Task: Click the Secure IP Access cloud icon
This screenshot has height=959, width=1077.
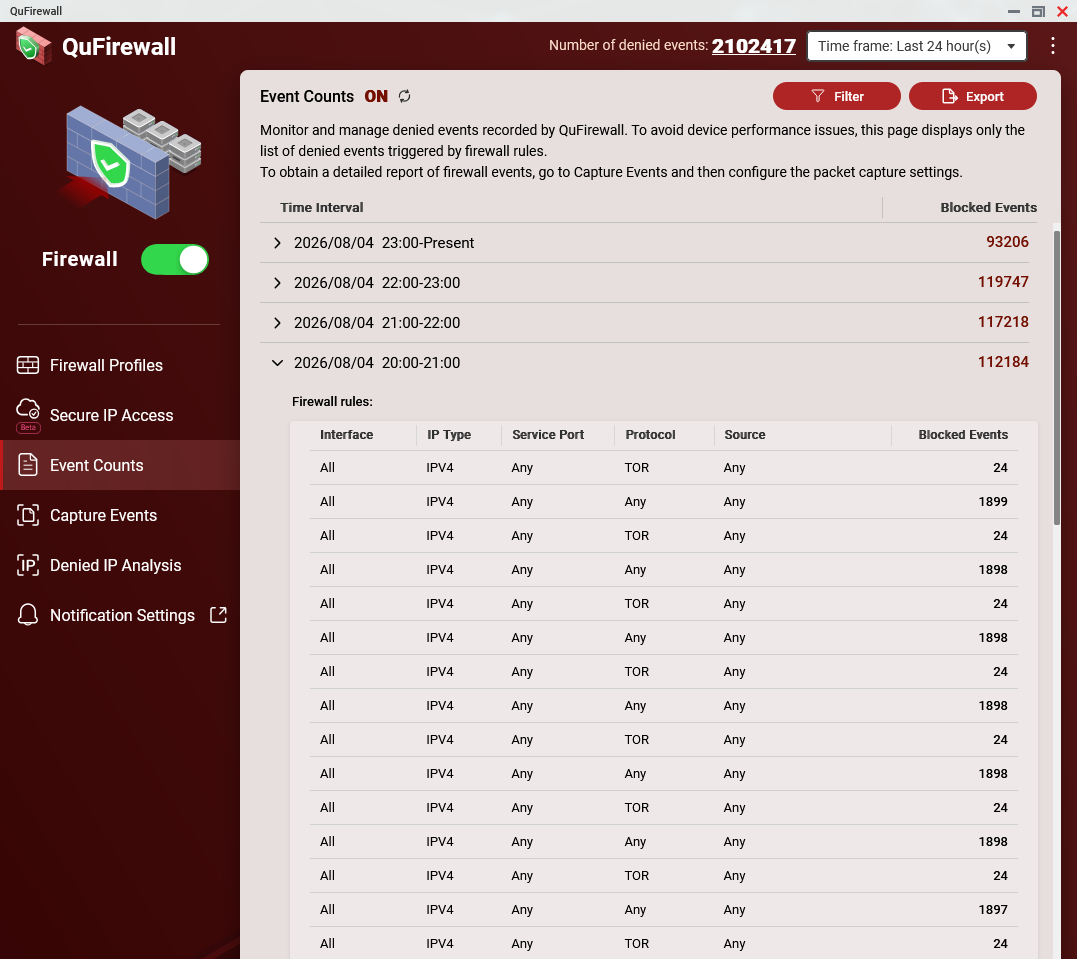Action: (x=27, y=409)
